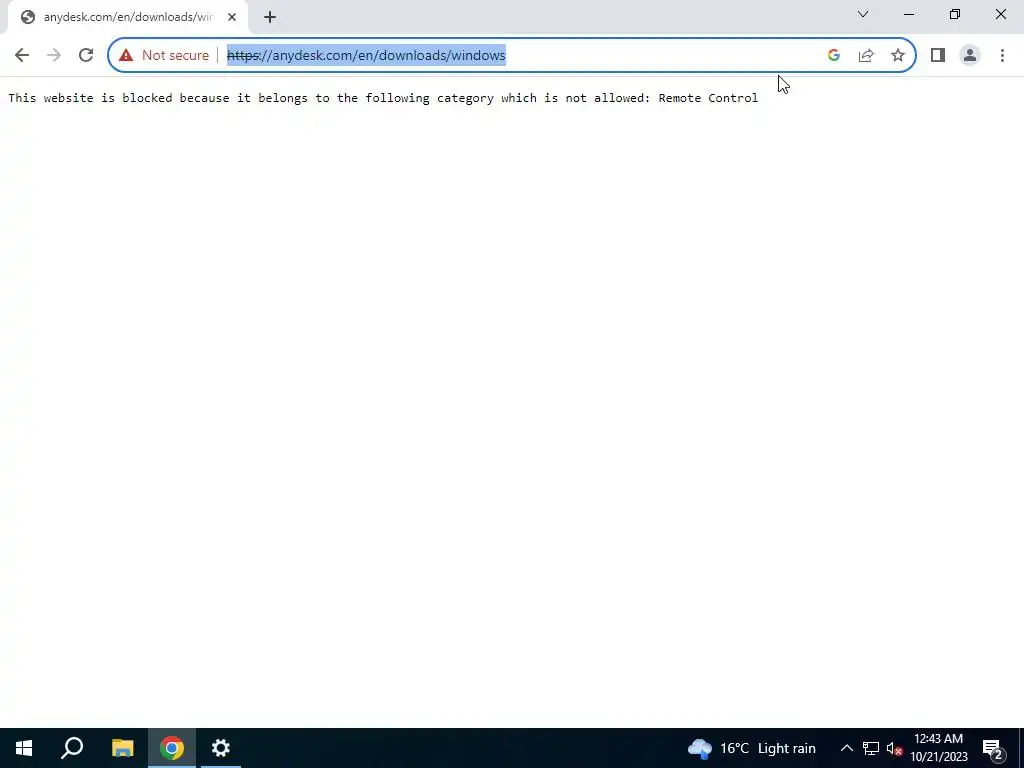Image resolution: width=1024 pixels, height=768 pixels.
Task: Open the notification center icon
Action: click(x=993, y=748)
